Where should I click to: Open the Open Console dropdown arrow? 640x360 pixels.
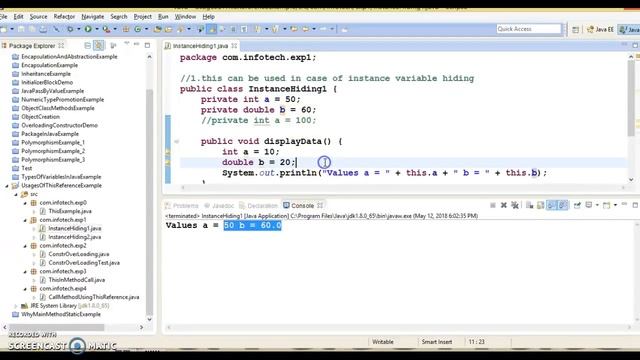[615, 205]
